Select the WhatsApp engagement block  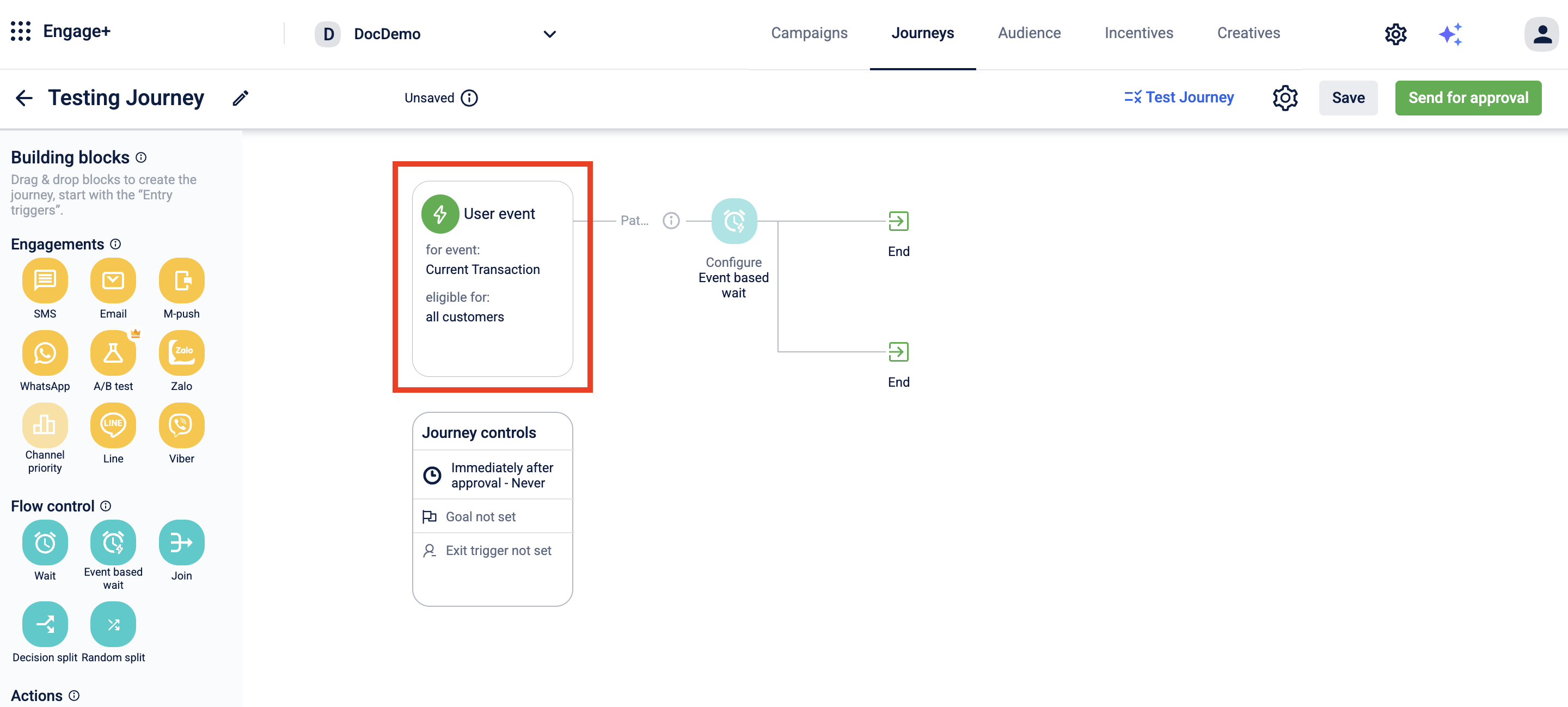pyautogui.click(x=45, y=353)
